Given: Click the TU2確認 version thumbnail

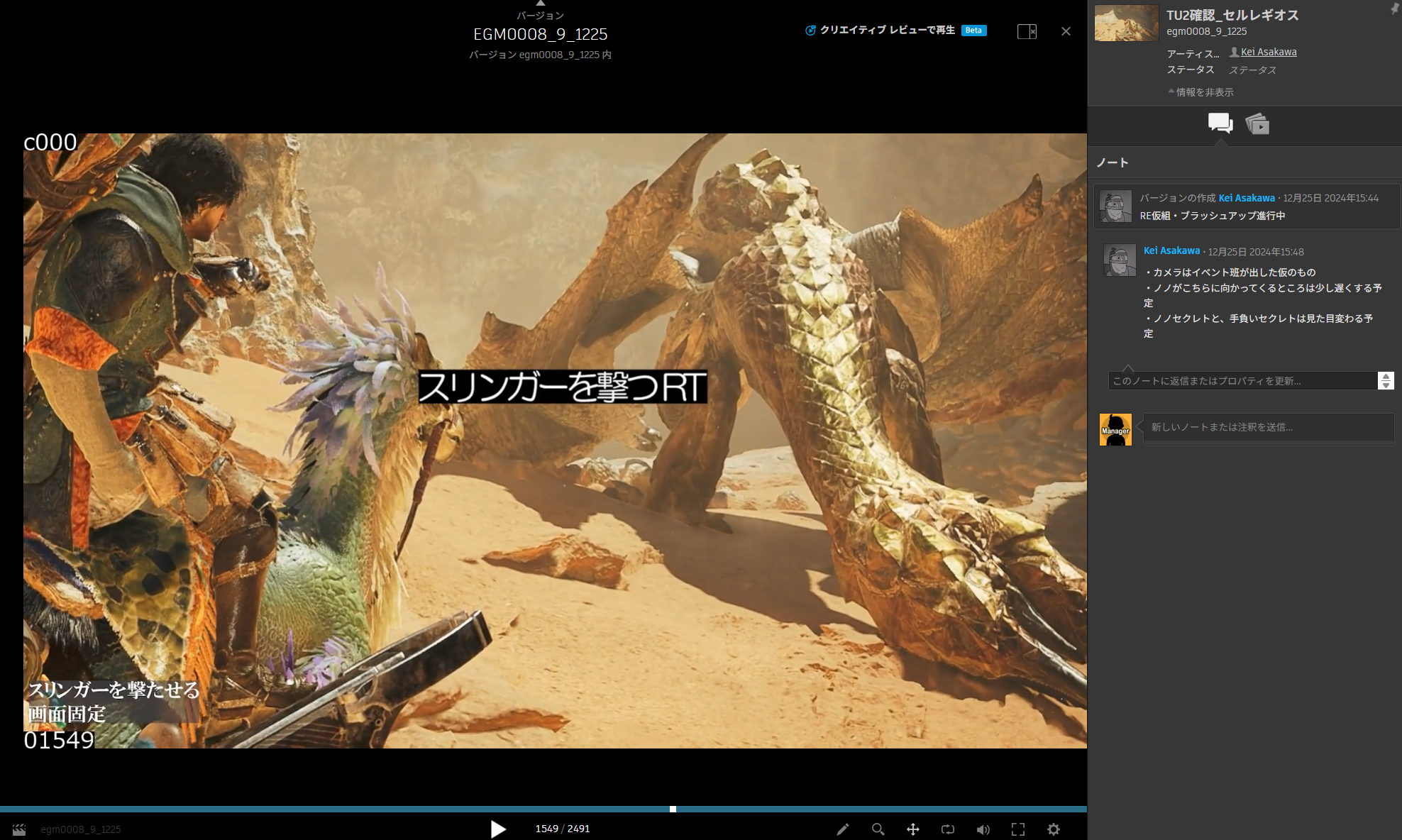Looking at the screenshot, I should tap(1126, 23).
